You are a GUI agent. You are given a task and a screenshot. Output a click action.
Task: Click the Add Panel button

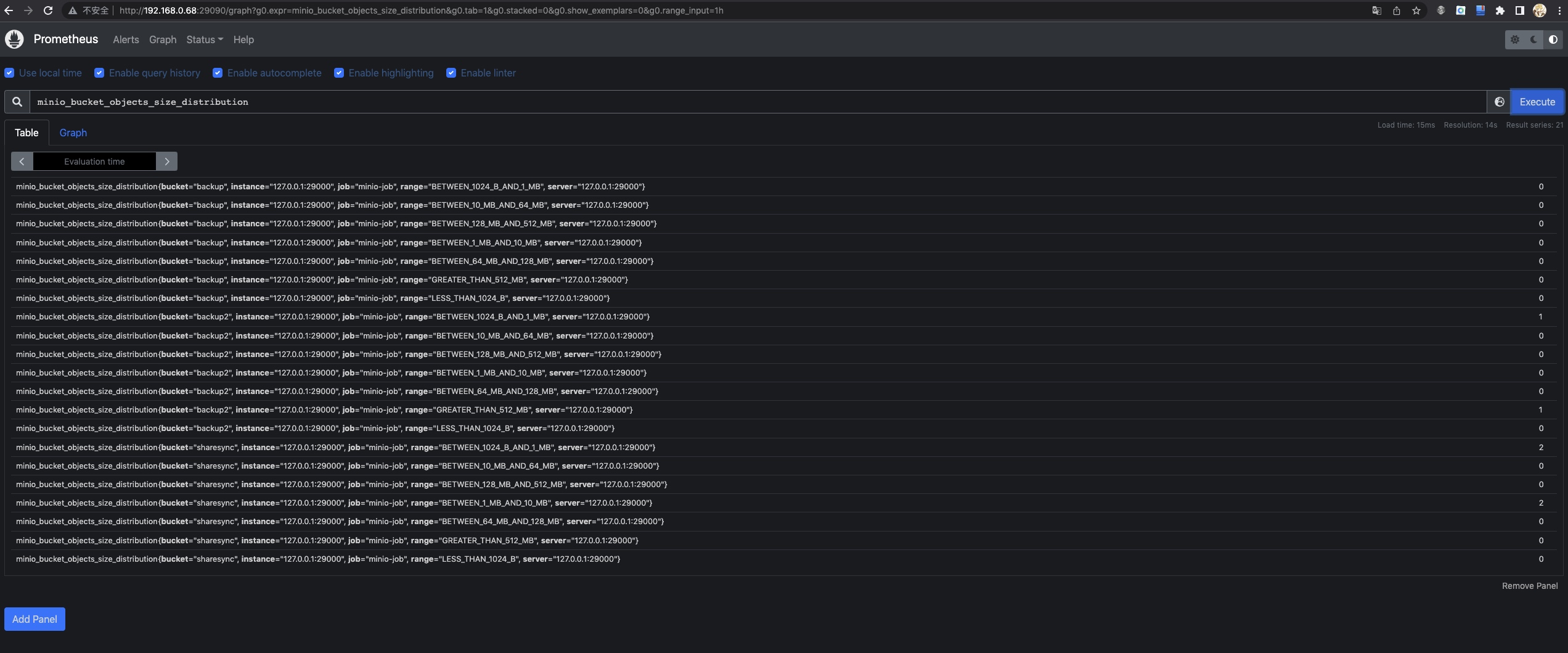coord(35,619)
